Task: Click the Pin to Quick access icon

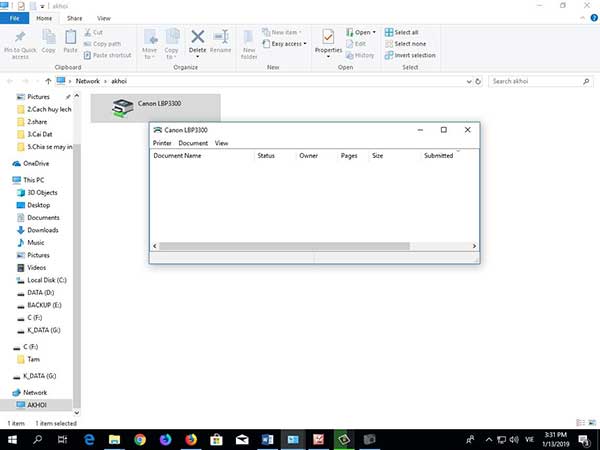Action: (20, 37)
